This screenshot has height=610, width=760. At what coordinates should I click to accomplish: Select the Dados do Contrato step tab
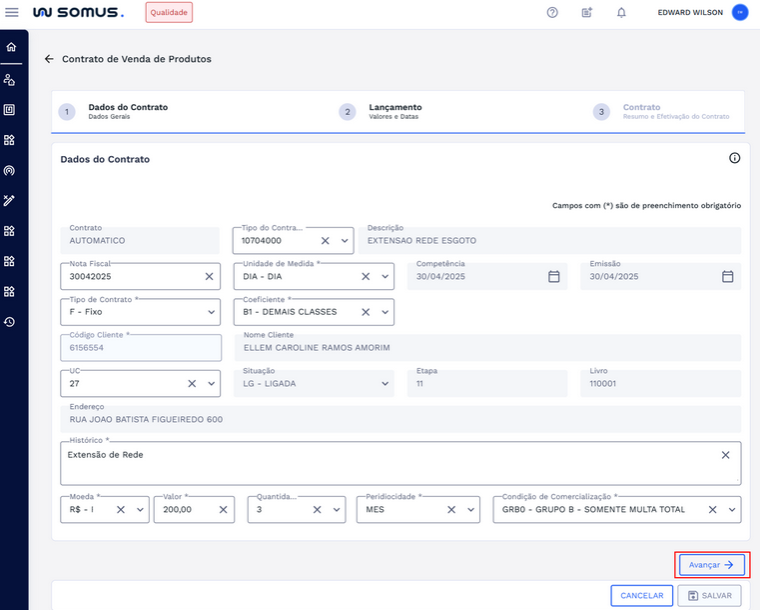click(127, 111)
